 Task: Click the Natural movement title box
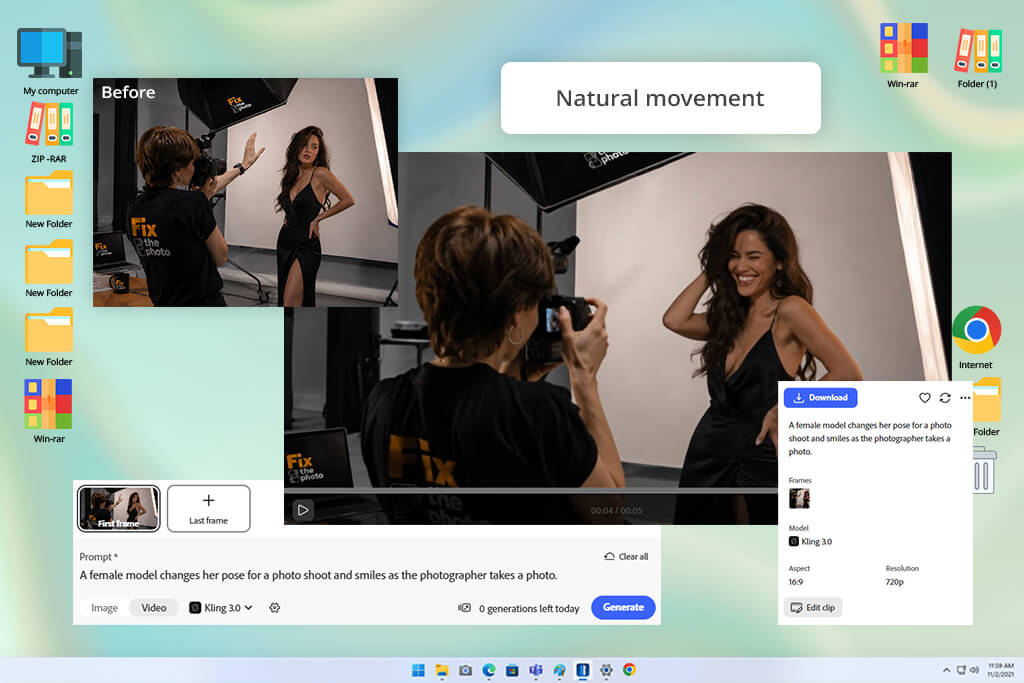pos(660,98)
